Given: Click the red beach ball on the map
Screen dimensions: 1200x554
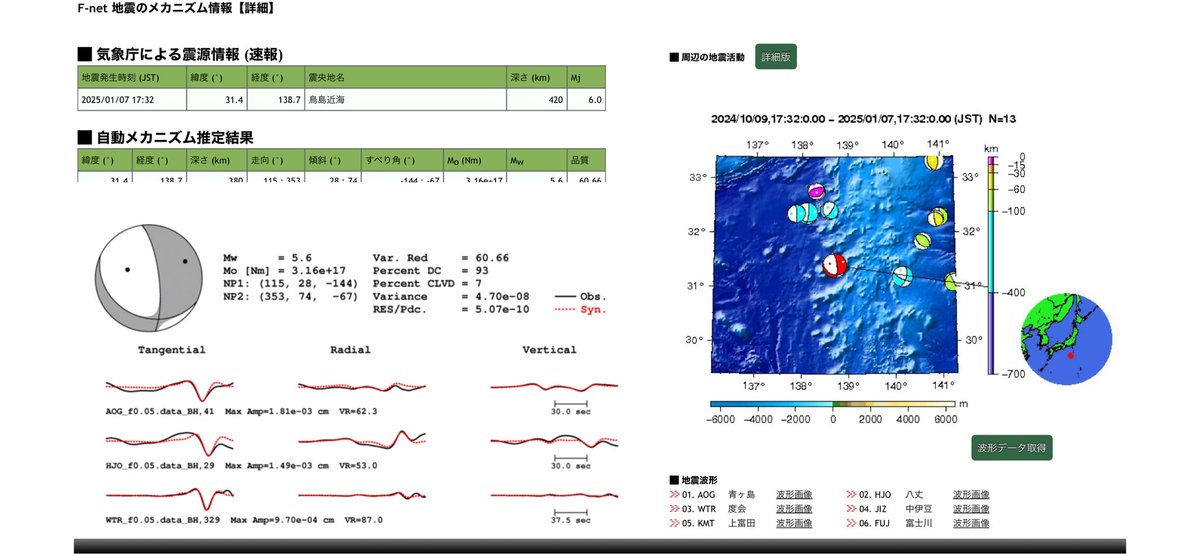Looking at the screenshot, I should pyautogui.click(x=834, y=265).
